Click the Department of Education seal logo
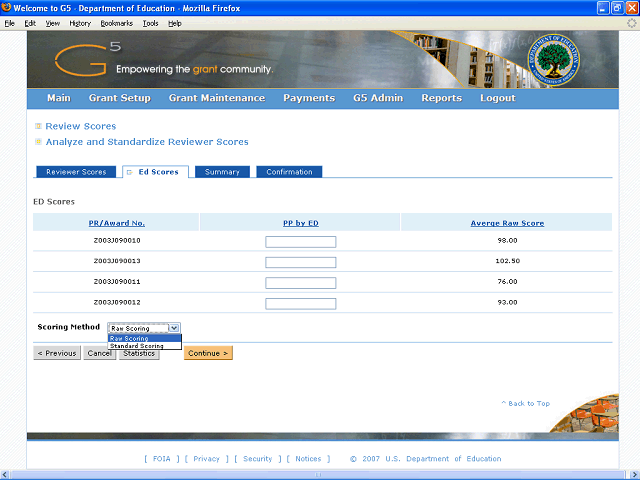 (553, 60)
